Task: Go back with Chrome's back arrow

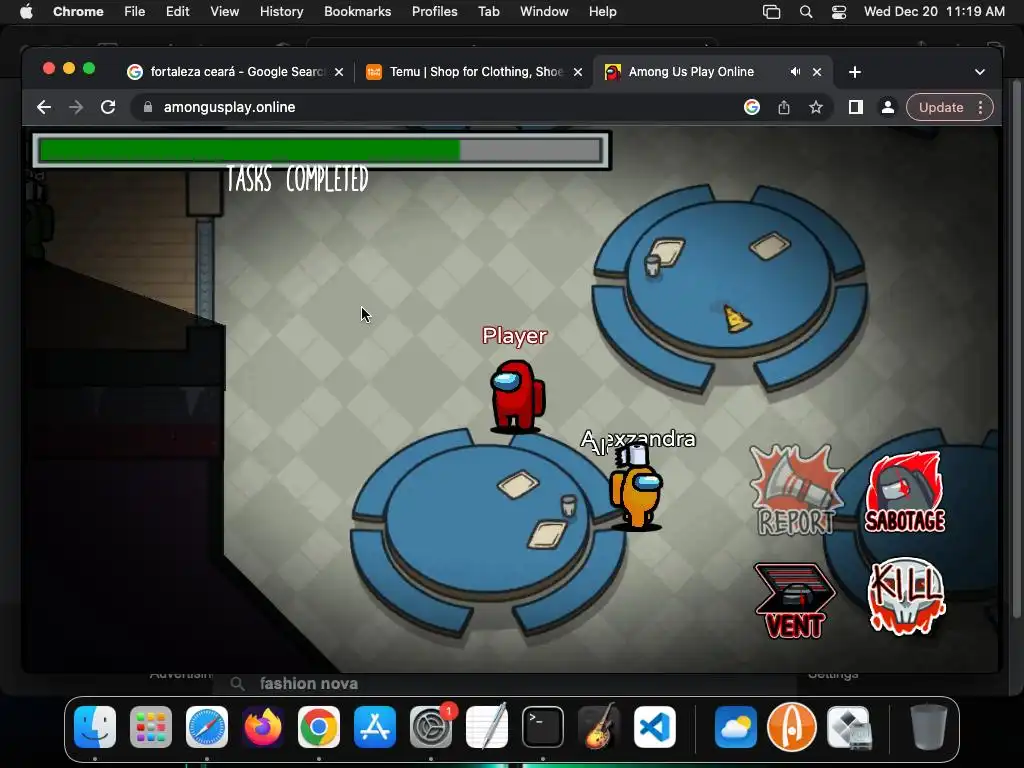Action: 44,107
